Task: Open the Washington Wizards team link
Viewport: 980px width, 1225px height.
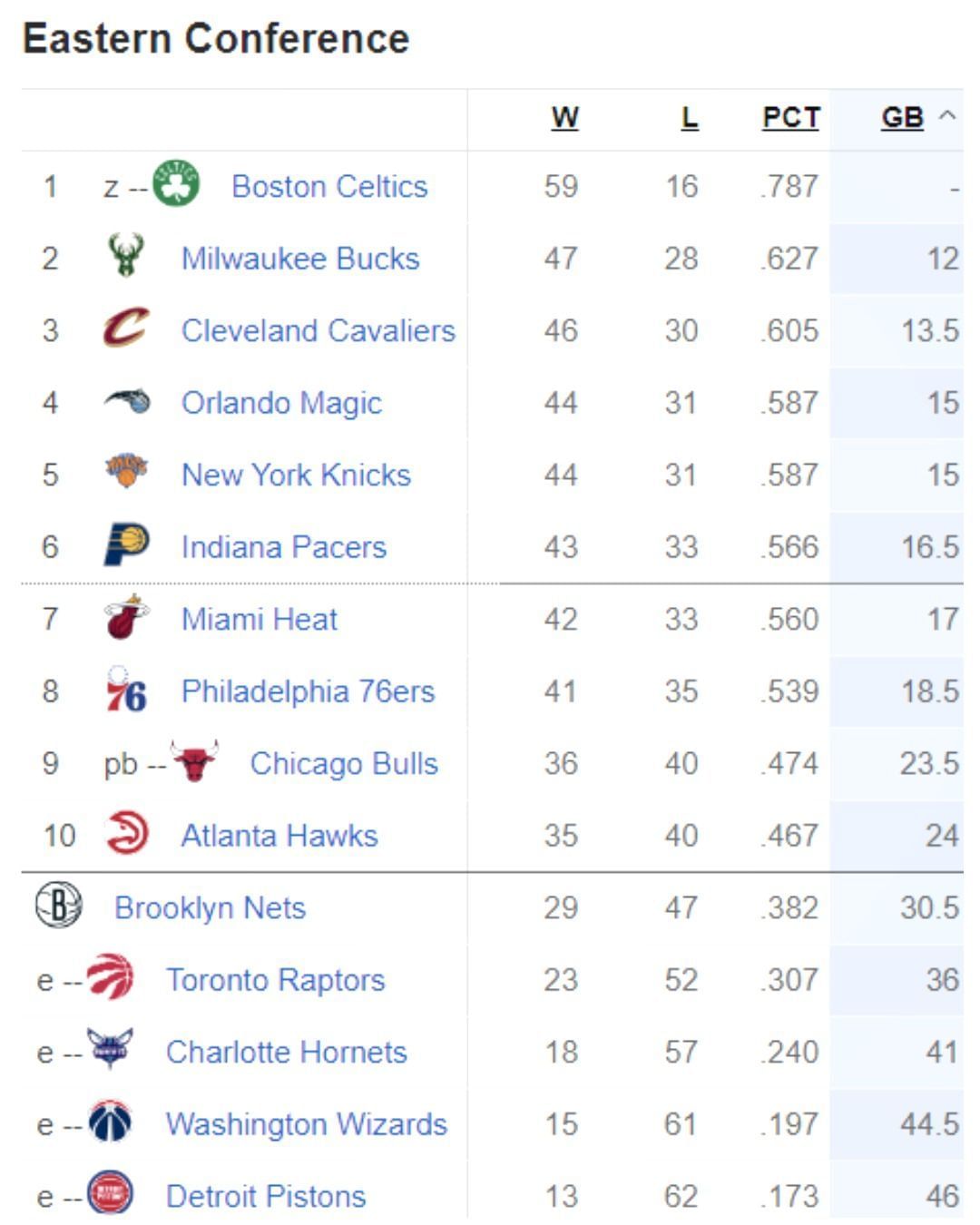Action: (306, 1124)
